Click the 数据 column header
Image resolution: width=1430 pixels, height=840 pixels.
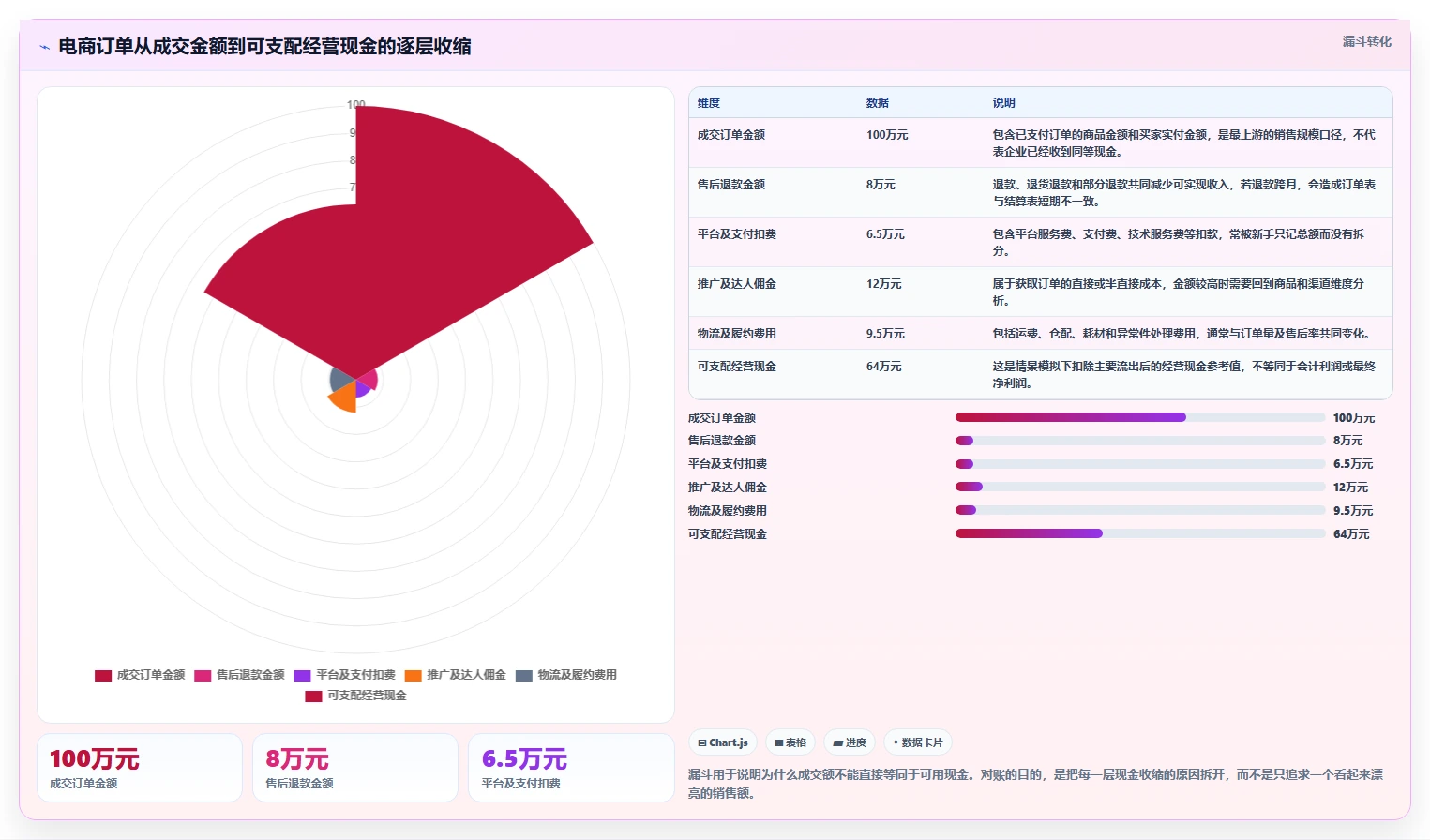(x=878, y=103)
